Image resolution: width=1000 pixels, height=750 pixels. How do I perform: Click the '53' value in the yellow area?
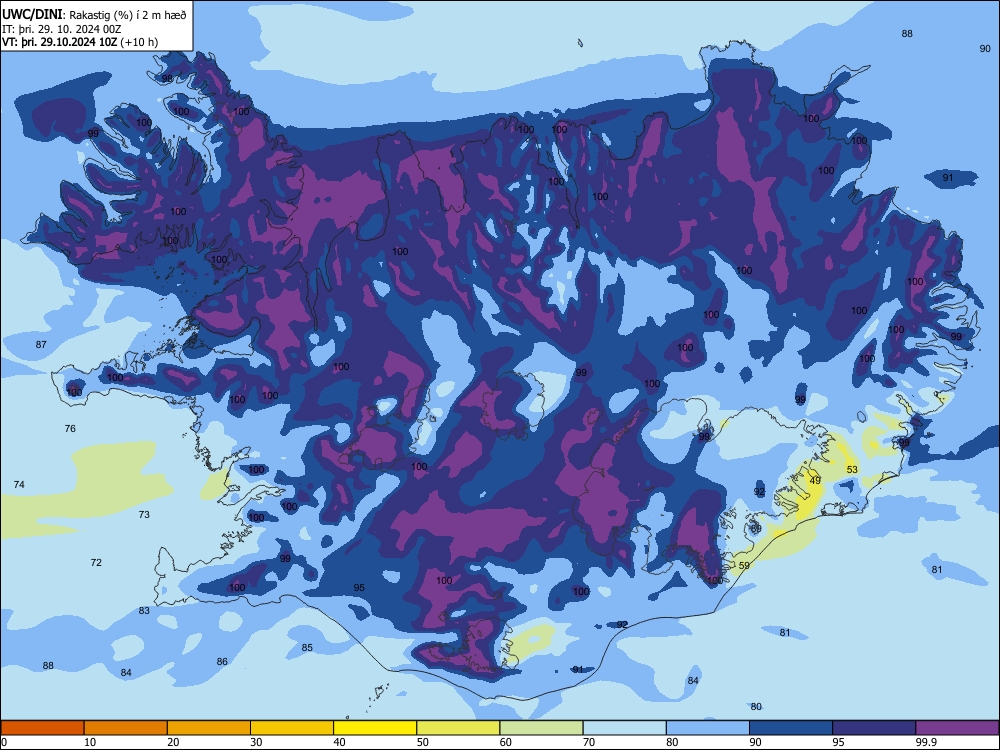(x=852, y=469)
